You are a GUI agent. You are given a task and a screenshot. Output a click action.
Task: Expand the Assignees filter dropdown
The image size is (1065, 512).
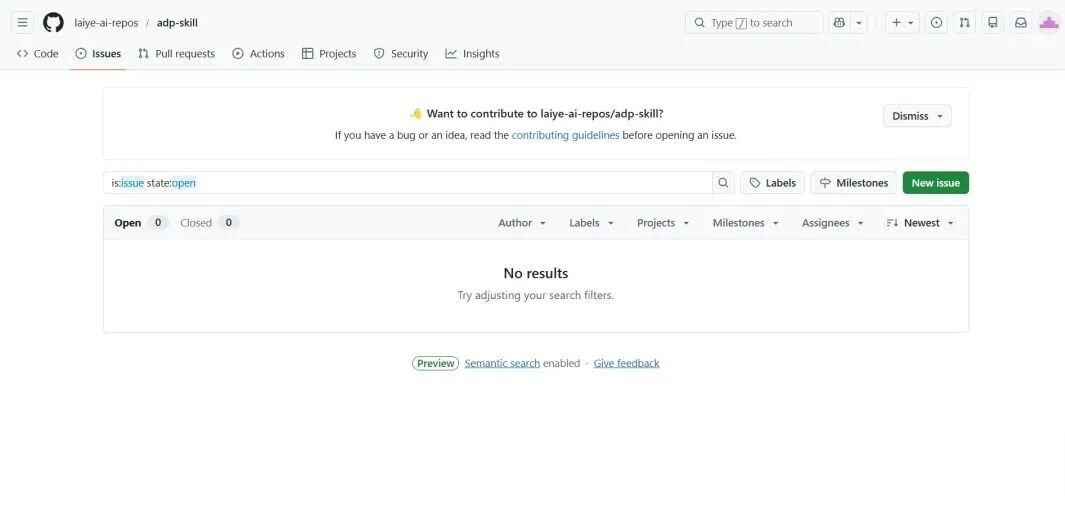tap(832, 223)
